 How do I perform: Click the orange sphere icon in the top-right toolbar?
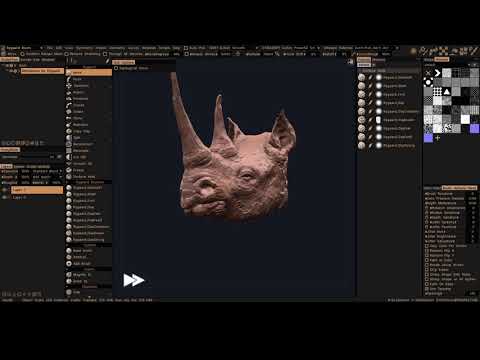(414, 51)
